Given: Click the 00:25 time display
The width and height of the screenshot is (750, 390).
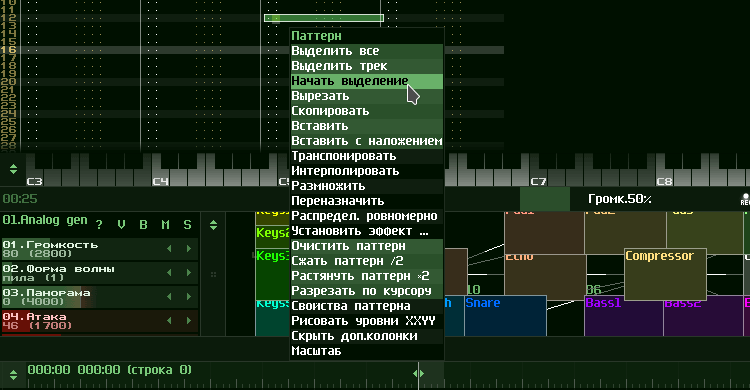Looking at the screenshot, I should pos(20,199).
